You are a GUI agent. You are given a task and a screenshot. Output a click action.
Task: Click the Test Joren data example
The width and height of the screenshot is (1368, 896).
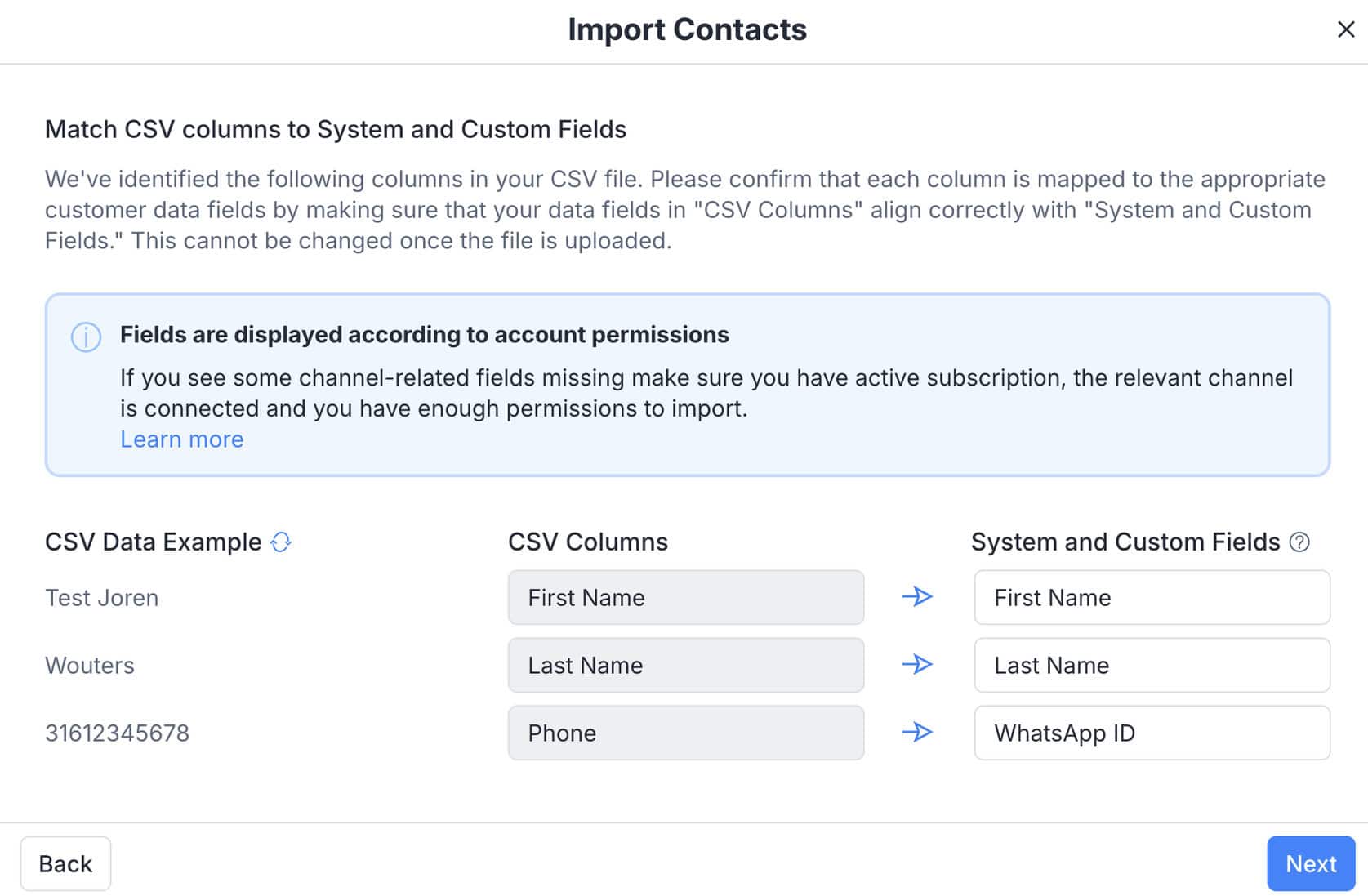coord(102,598)
